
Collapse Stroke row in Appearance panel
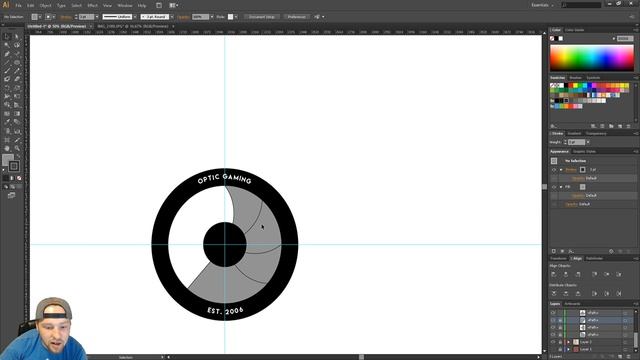[x=561, y=170]
